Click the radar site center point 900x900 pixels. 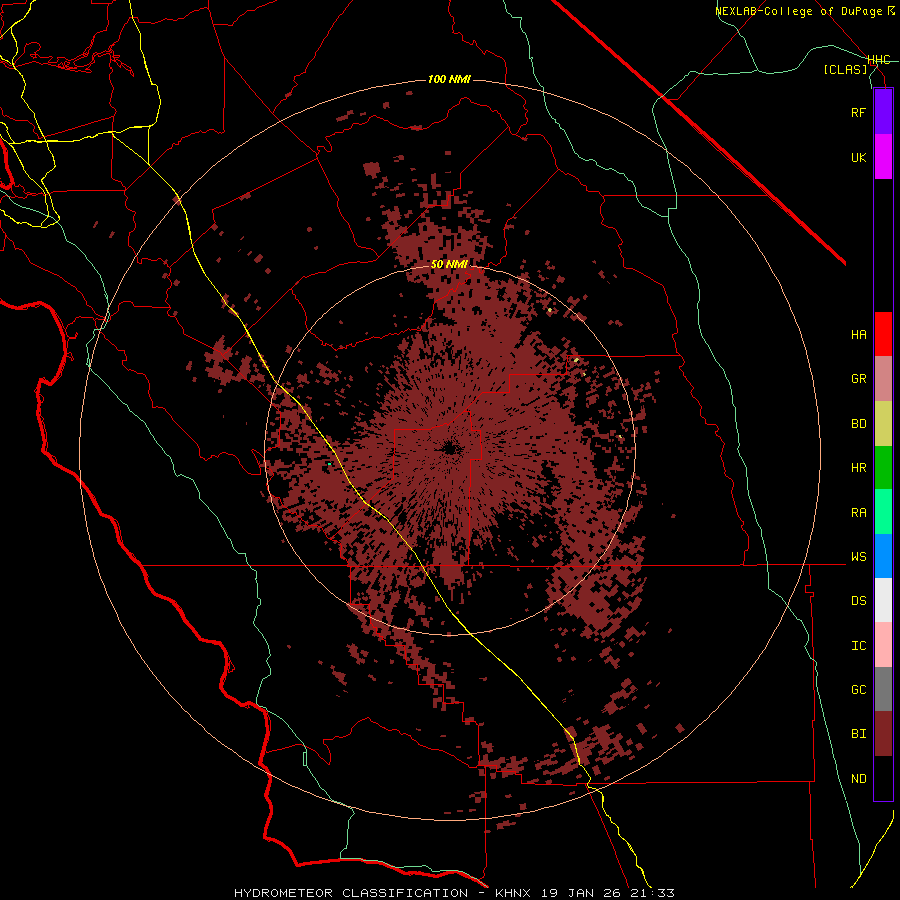click(450, 449)
